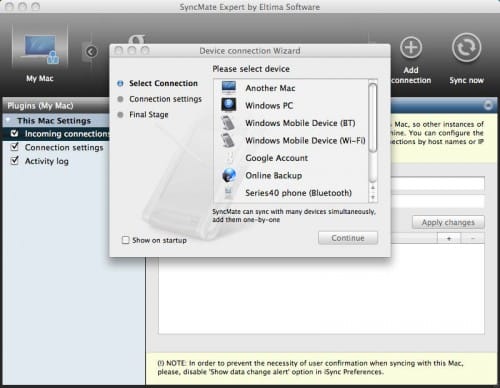
Task: Toggle Connection settings plugin checkbox
Action: click(x=14, y=147)
